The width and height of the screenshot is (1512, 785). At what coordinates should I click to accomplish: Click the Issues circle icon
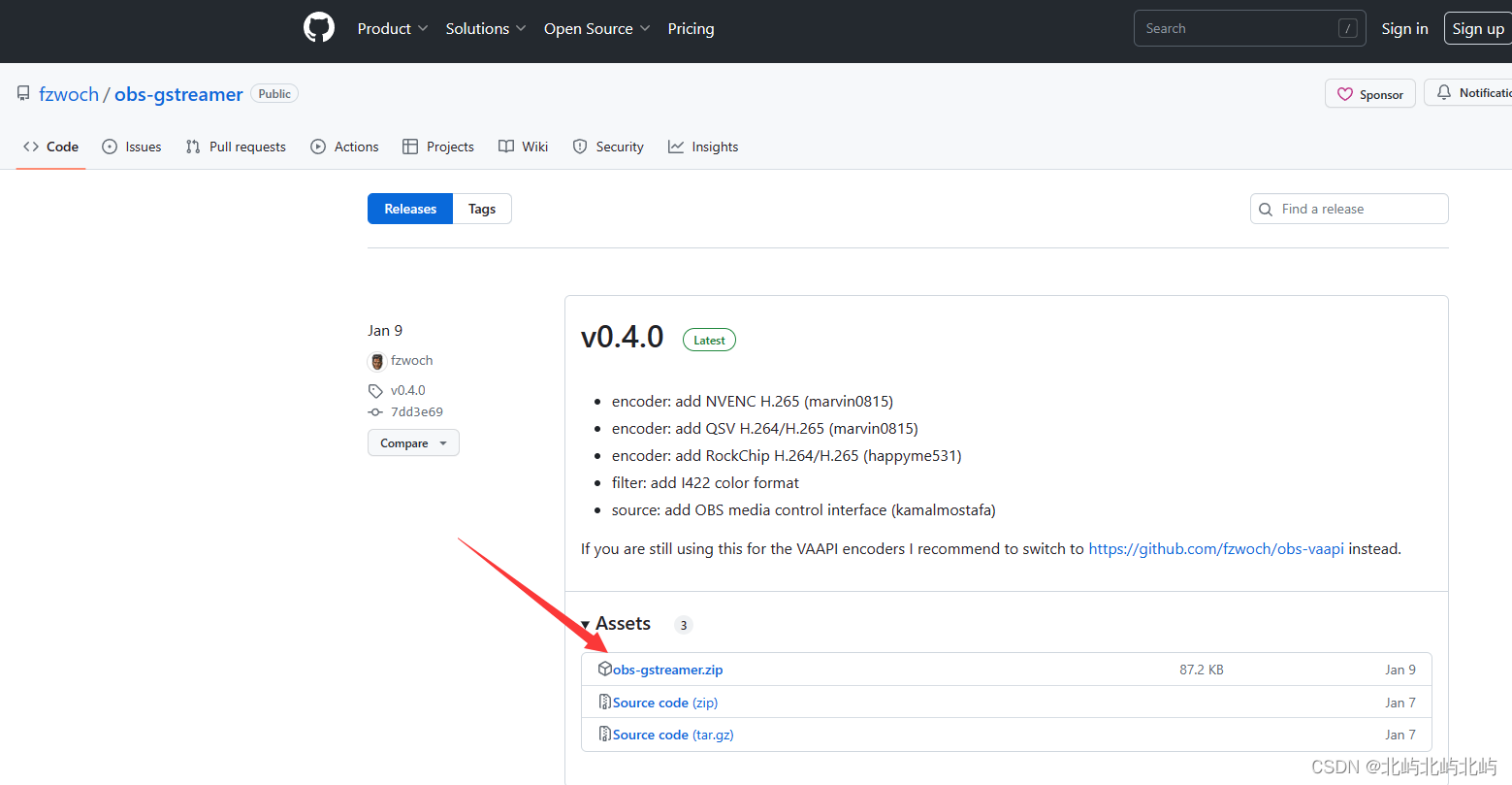click(x=110, y=147)
